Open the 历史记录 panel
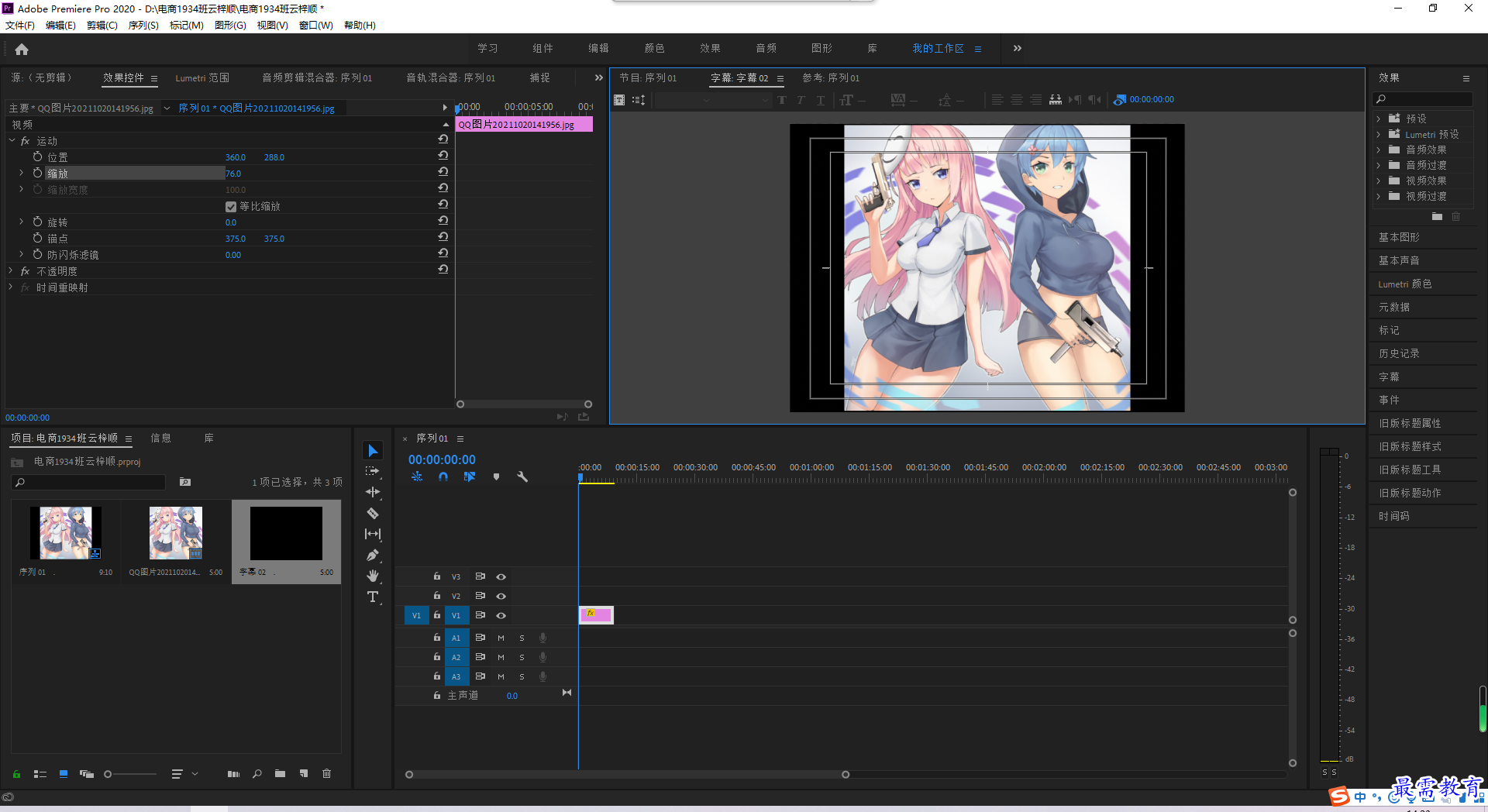 pyautogui.click(x=1400, y=353)
